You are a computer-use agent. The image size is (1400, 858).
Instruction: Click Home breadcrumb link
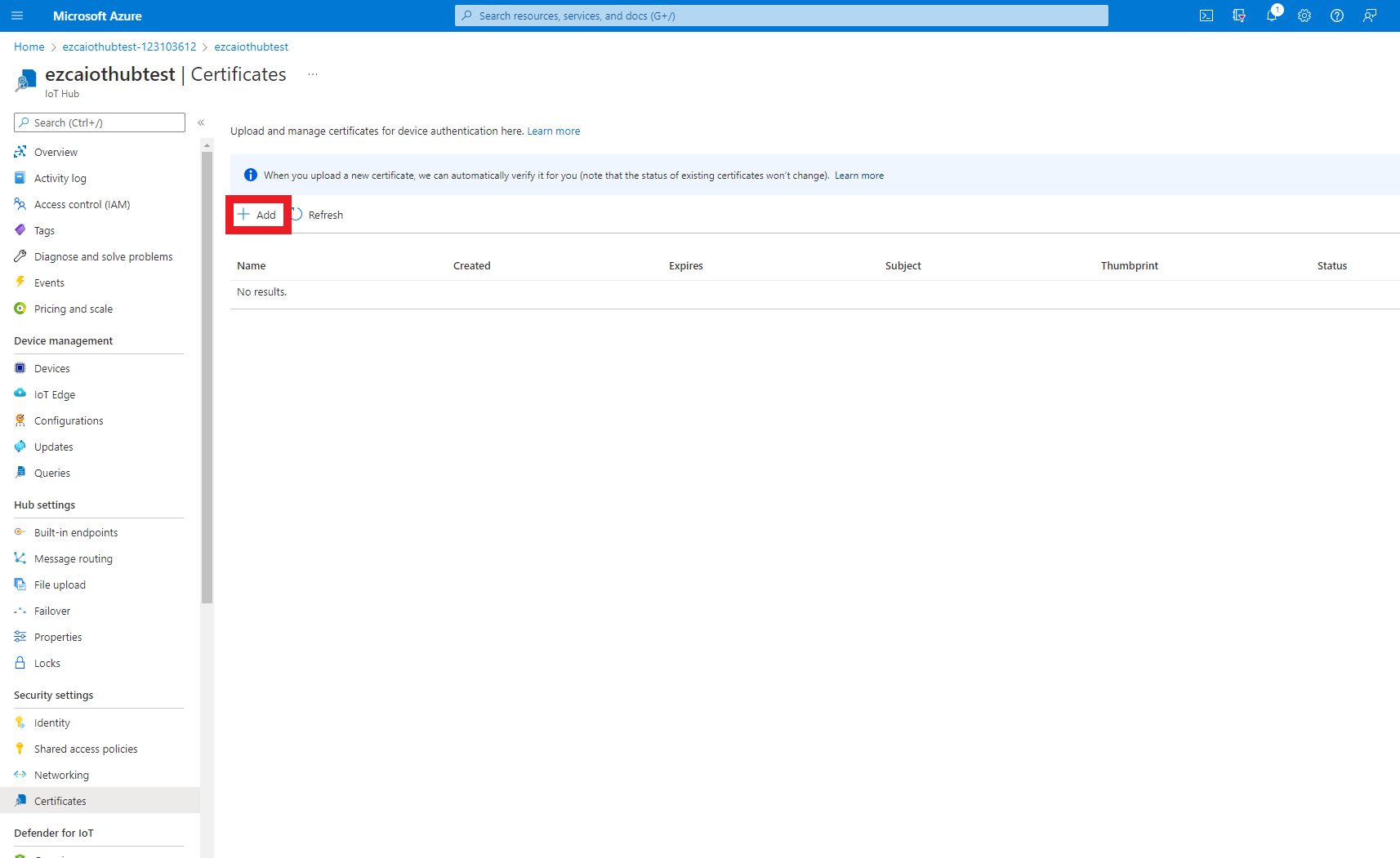pos(29,47)
